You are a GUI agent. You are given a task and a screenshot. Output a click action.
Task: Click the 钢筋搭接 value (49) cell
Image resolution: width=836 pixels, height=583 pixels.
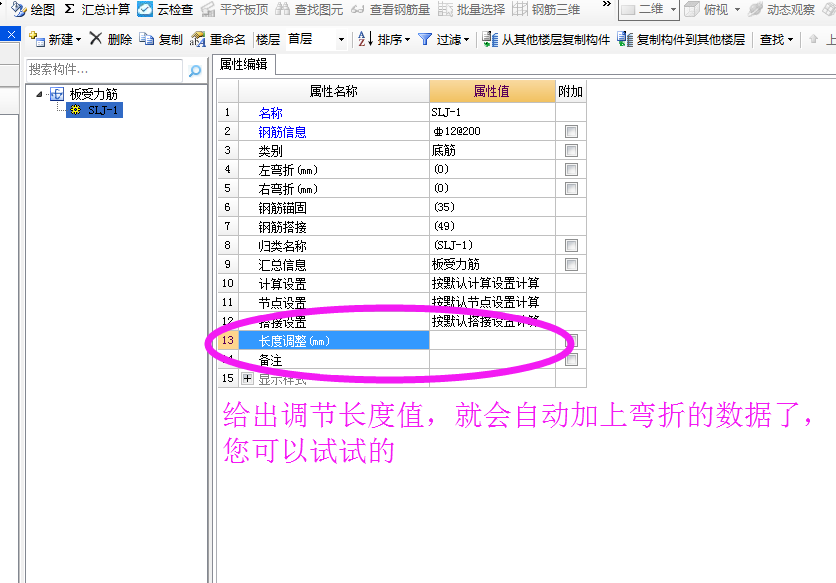pos(492,226)
